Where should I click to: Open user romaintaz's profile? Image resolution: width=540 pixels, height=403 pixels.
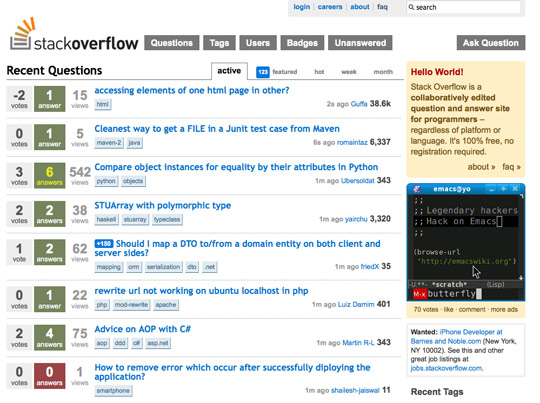point(352,142)
